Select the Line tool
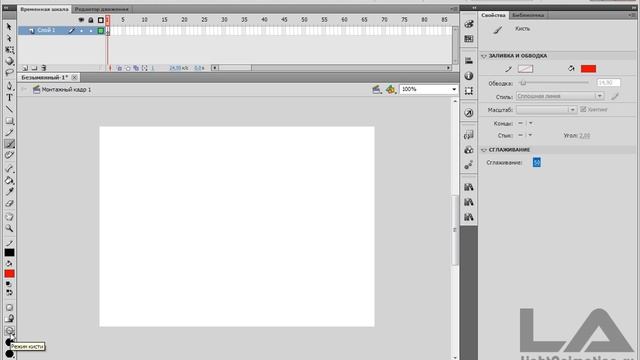 click(x=9, y=109)
